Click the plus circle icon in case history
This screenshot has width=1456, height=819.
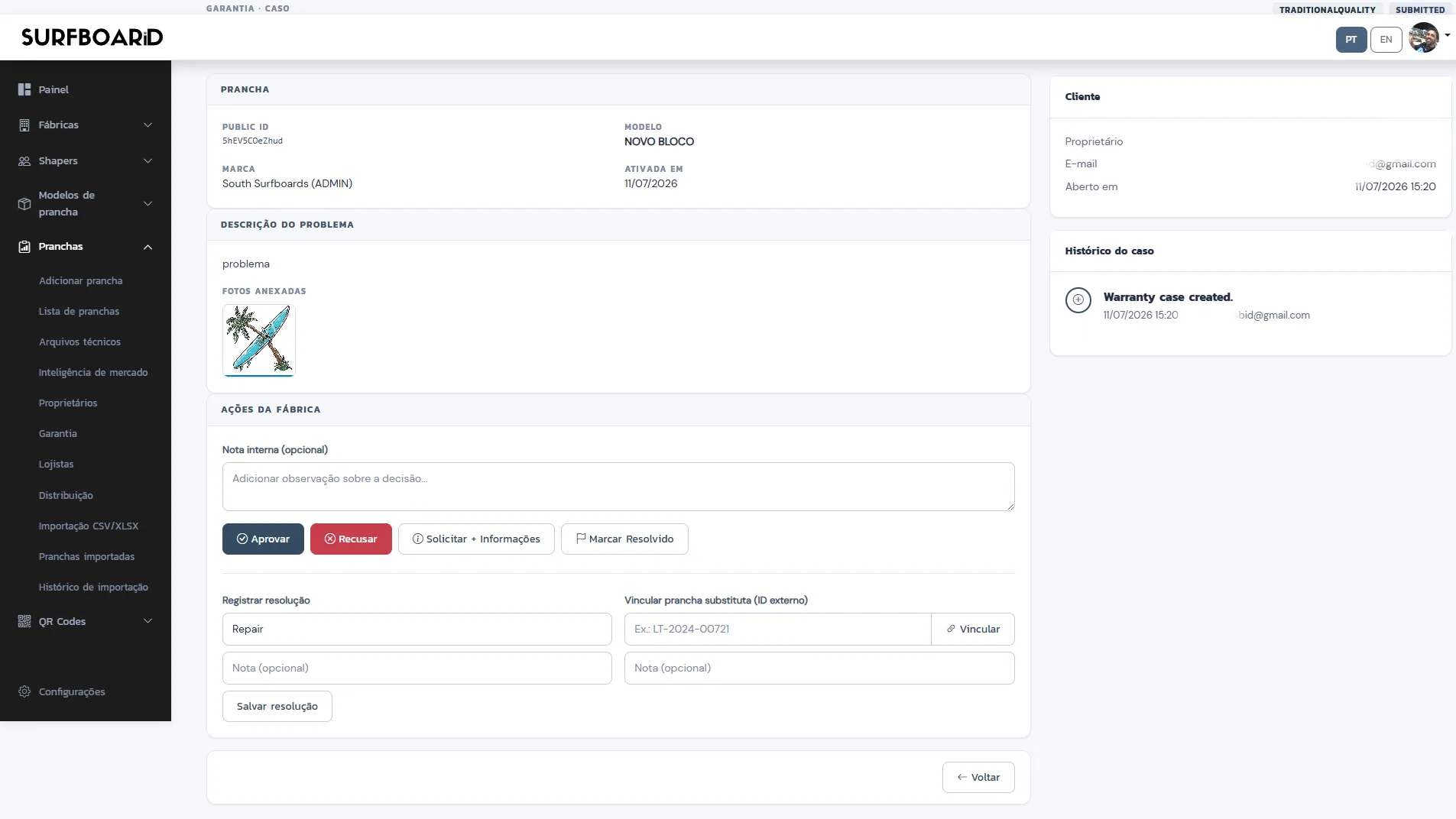(1078, 299)
